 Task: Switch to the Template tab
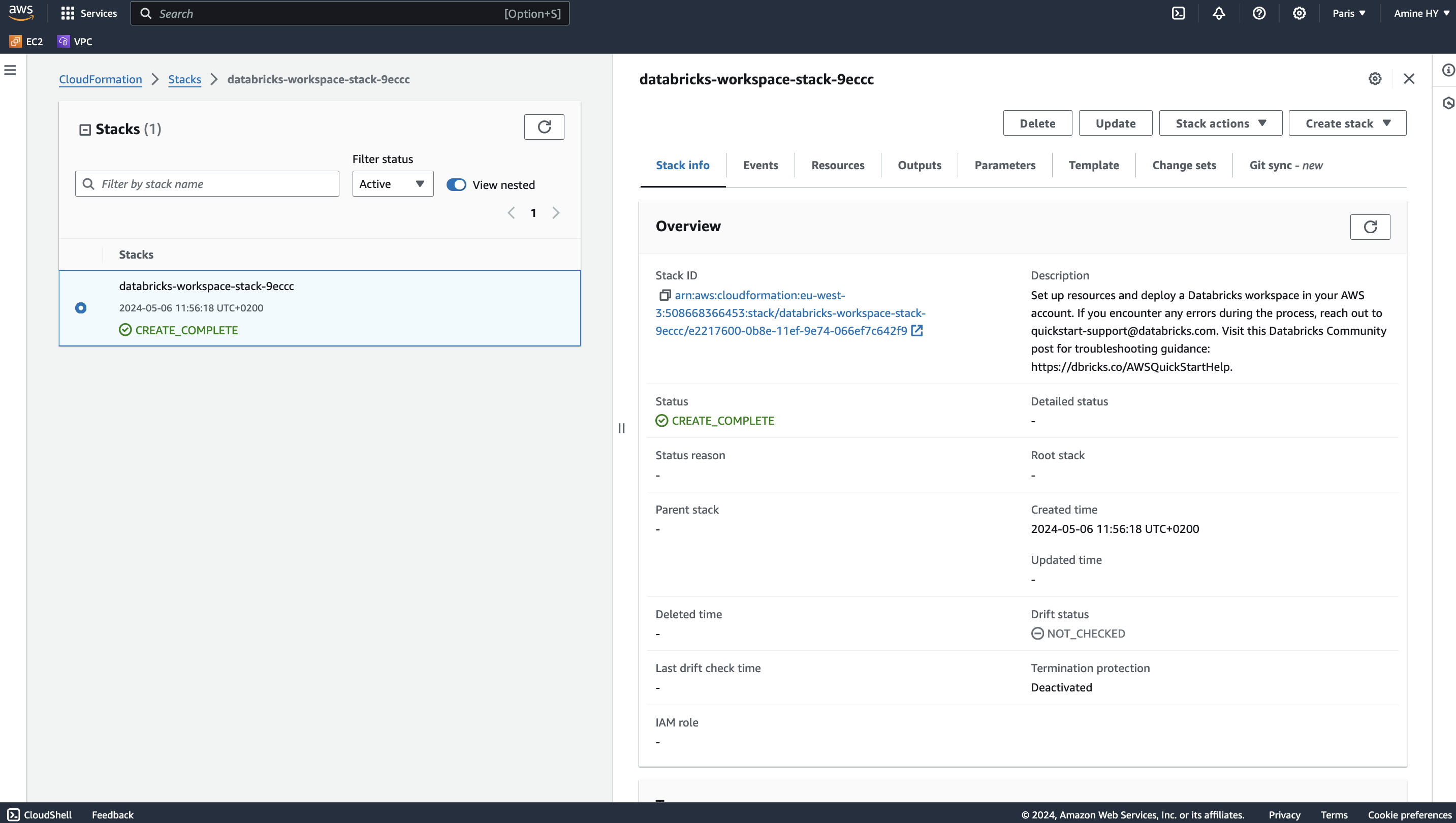click(x=1093, y=165)
